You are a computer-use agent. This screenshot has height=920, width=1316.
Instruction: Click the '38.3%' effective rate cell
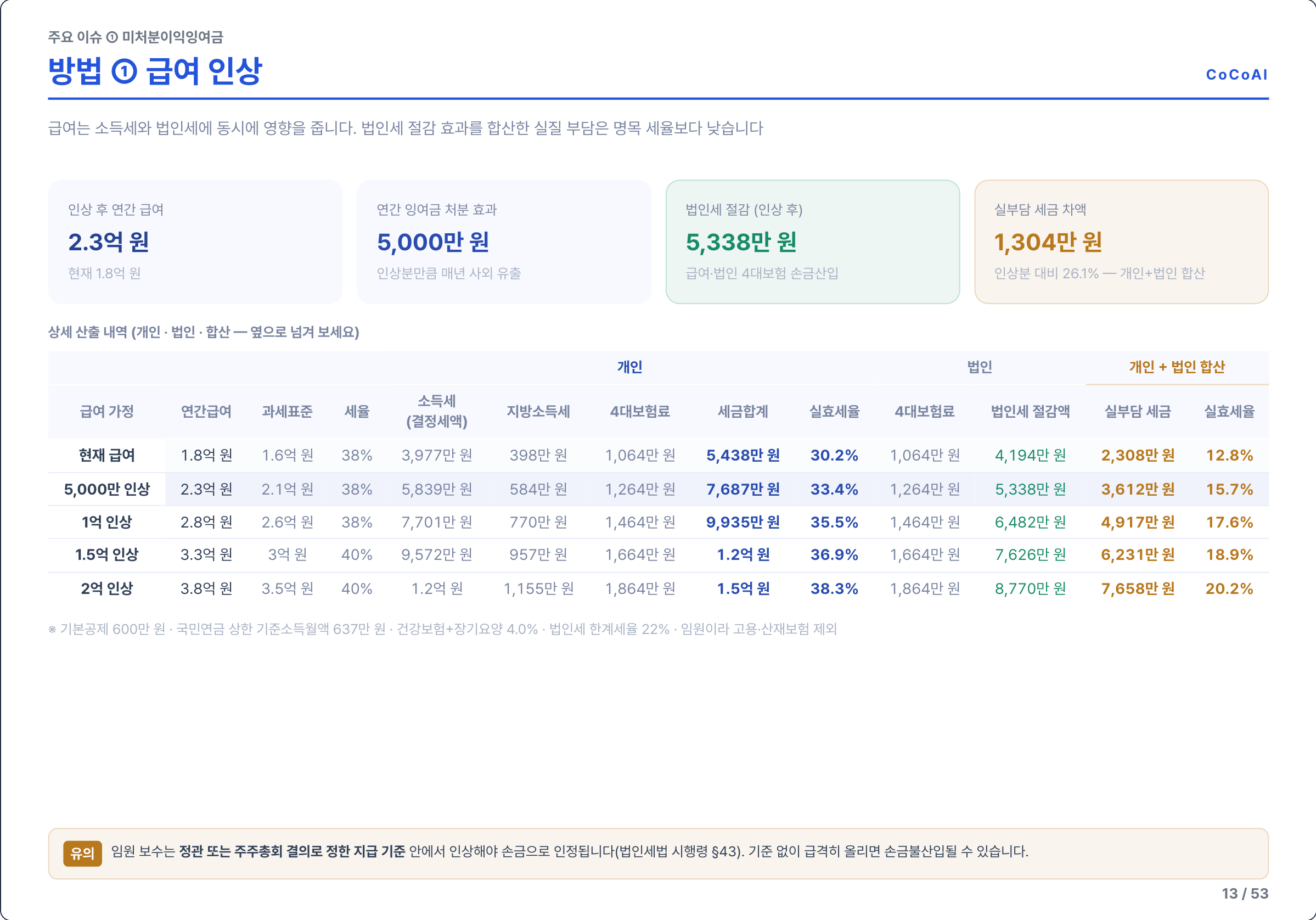pos(834,588)
